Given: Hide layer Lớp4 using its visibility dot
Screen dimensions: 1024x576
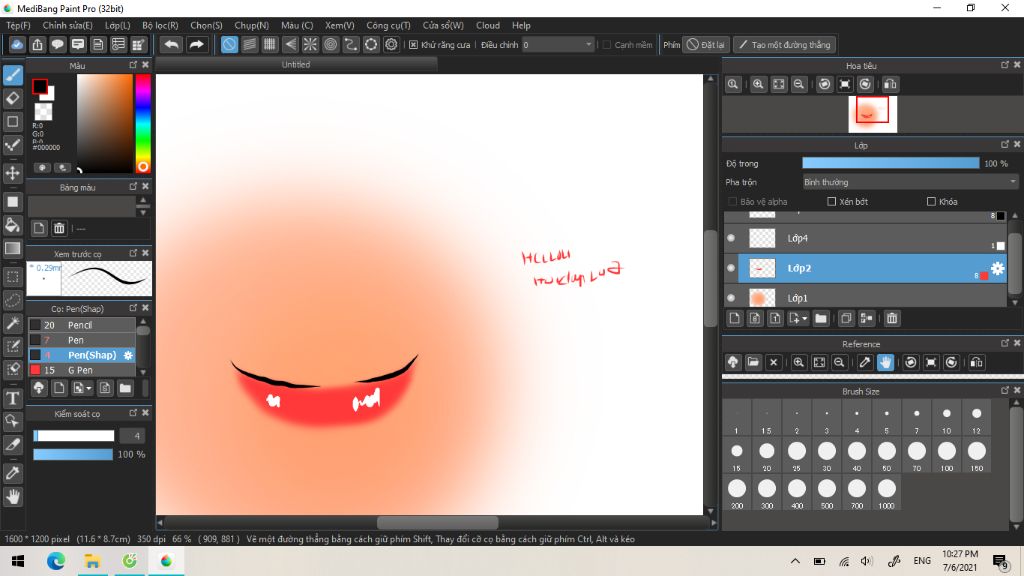Looking at the screenshot, I should click(731, 238).
